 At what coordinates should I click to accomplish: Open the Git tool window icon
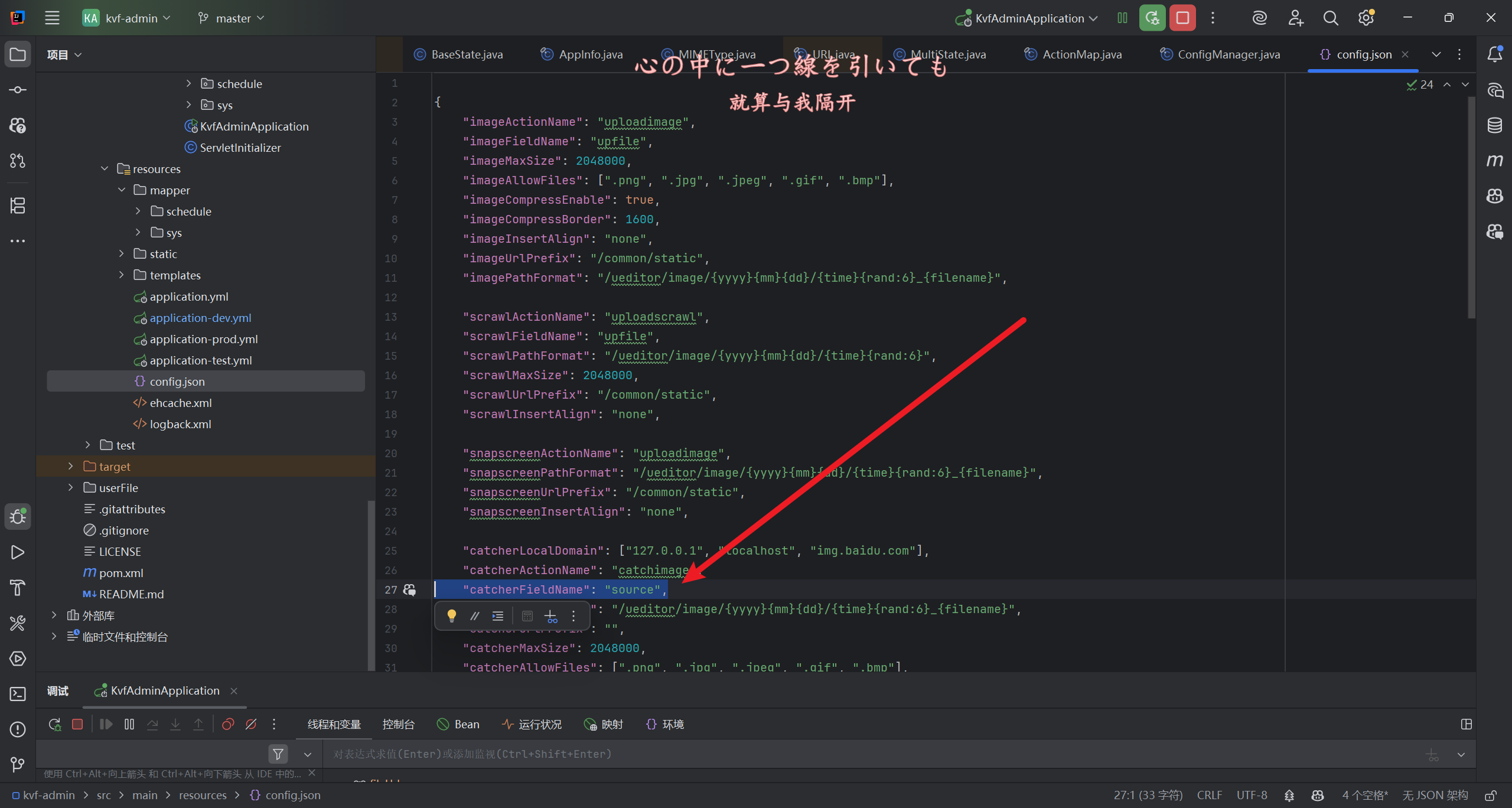pos(18,765)
